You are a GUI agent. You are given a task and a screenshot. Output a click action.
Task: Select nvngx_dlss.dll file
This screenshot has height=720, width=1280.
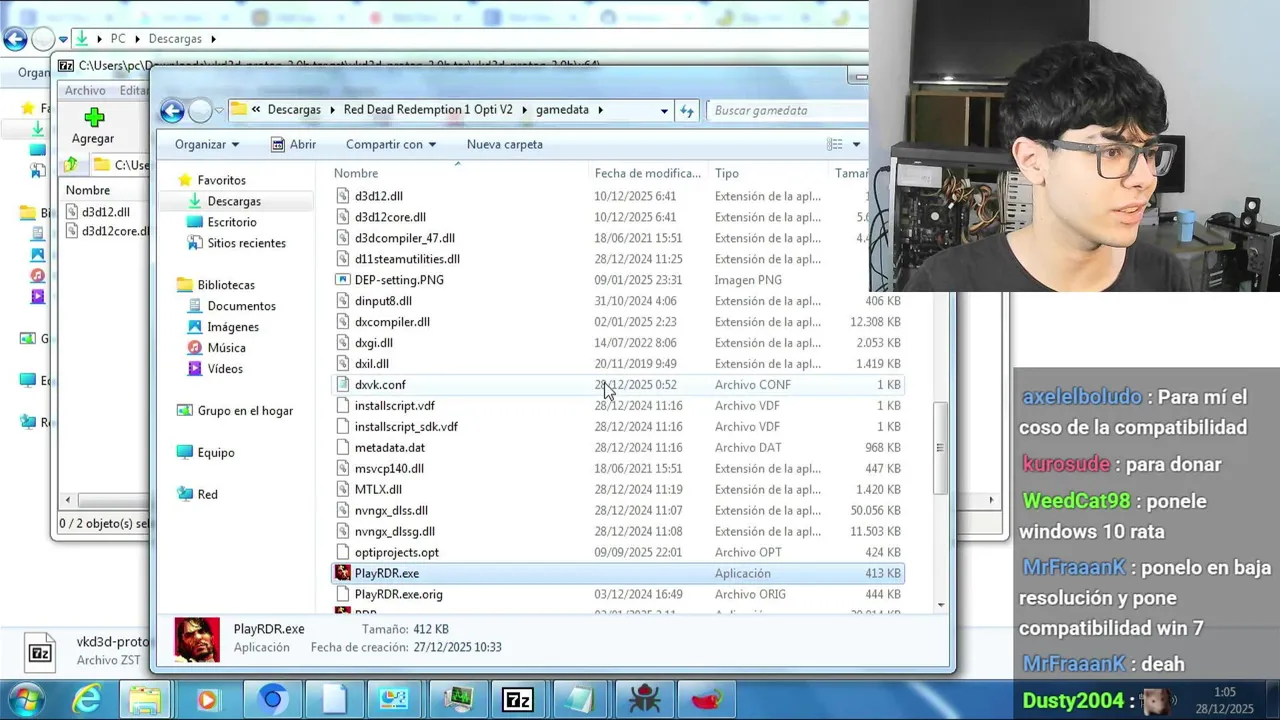[x=391, y=511]
